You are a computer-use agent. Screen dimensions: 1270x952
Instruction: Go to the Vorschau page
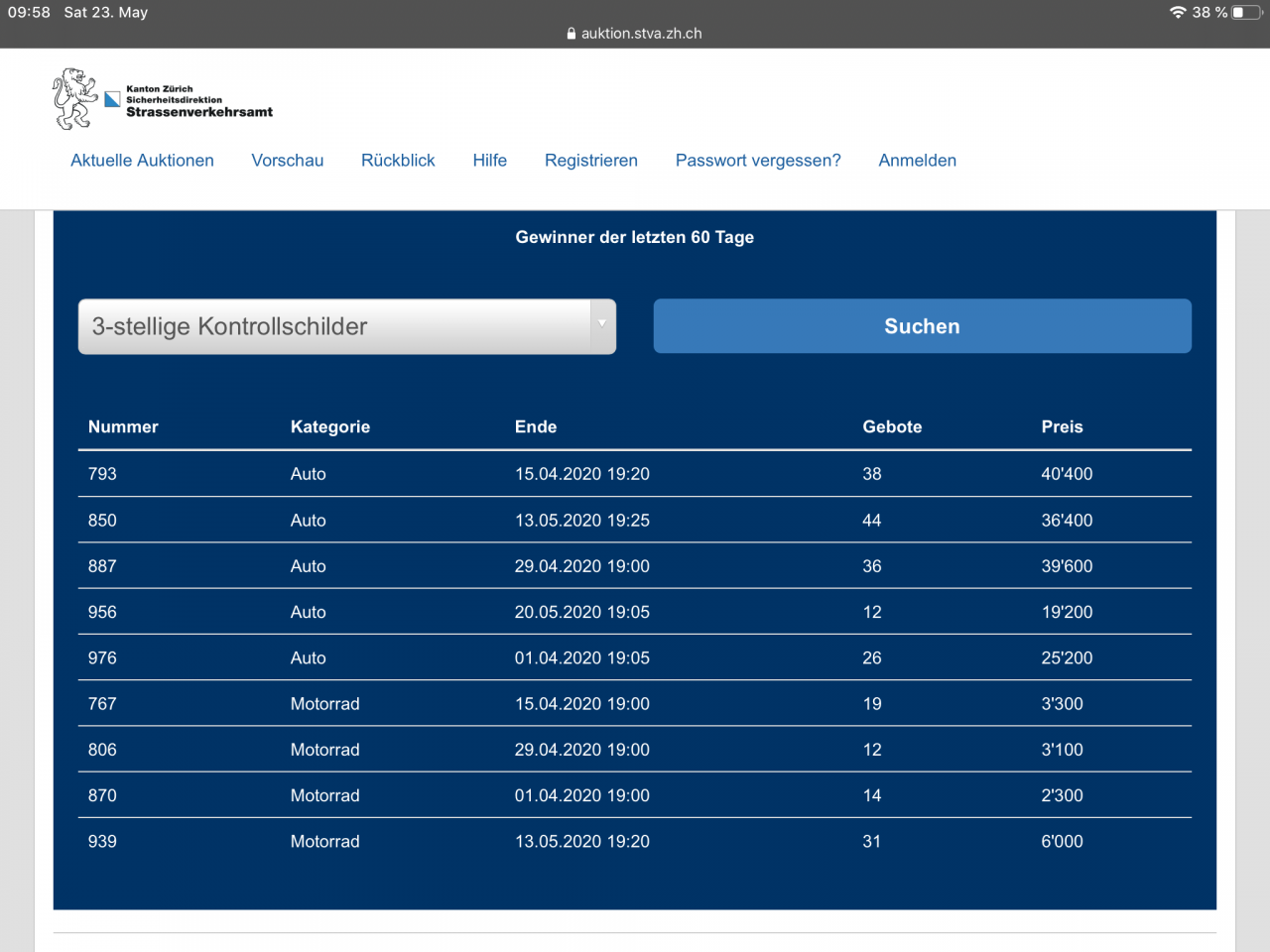(x=287, y=161)
